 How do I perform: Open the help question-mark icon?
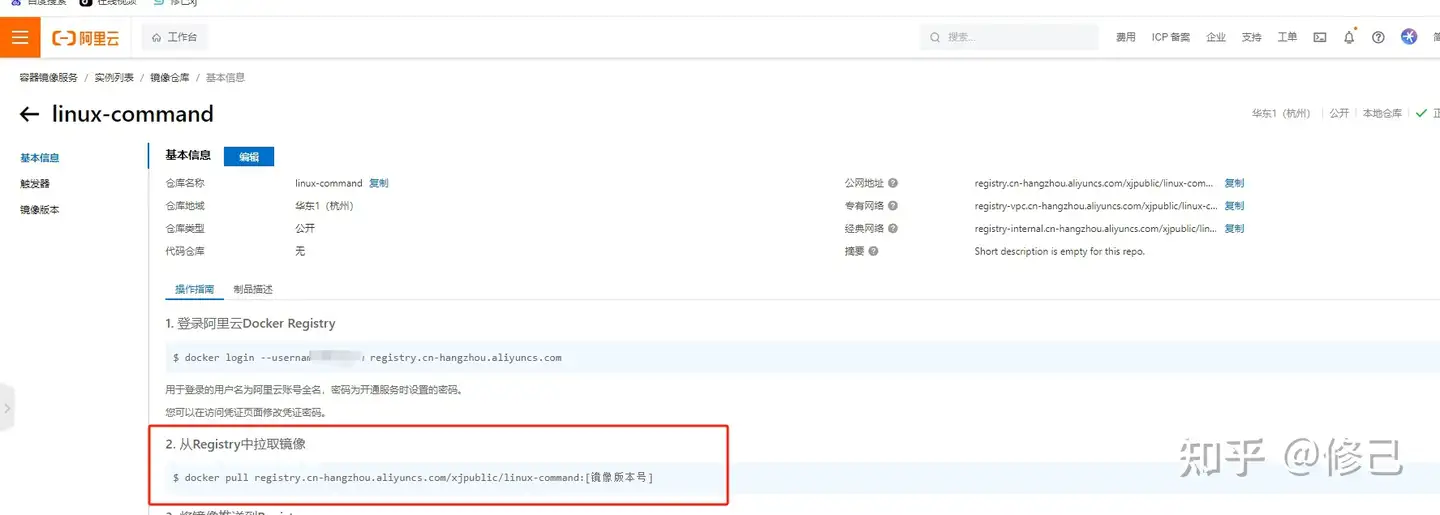tap(1378, 37)
